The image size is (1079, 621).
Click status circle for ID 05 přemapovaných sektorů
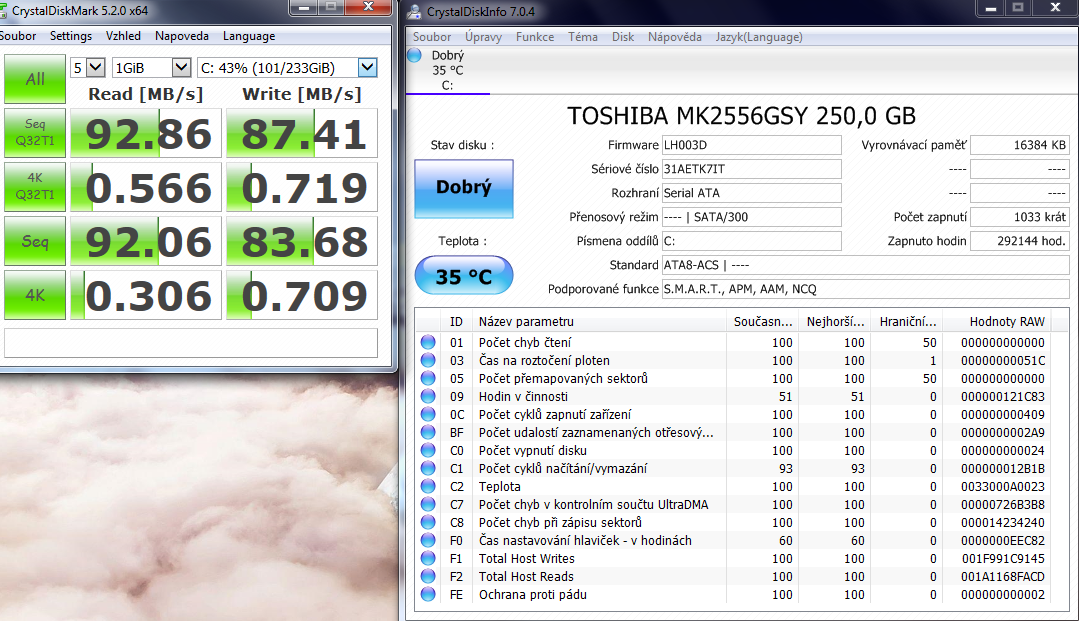[428, 378]
